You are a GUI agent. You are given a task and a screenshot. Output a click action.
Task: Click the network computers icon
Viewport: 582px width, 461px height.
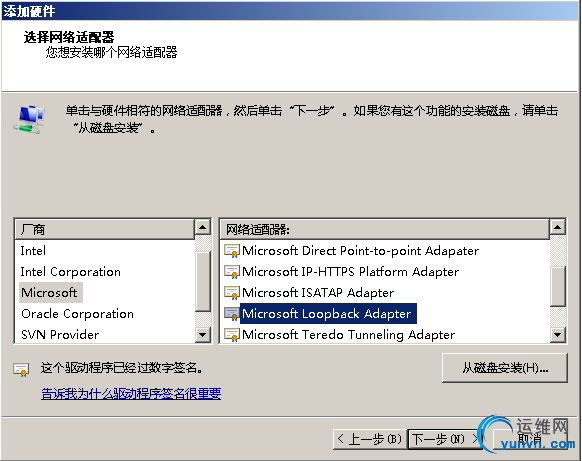coord(29,120)
